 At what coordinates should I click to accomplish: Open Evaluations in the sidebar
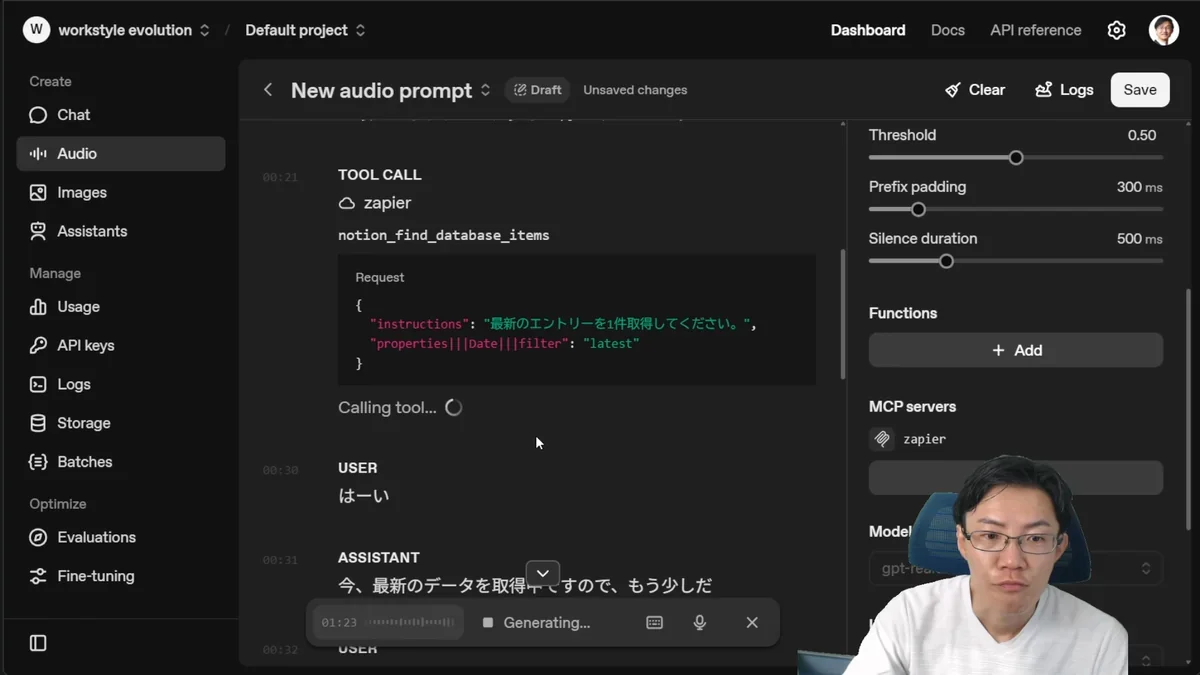pyautogui.click(x=121, y=537)
